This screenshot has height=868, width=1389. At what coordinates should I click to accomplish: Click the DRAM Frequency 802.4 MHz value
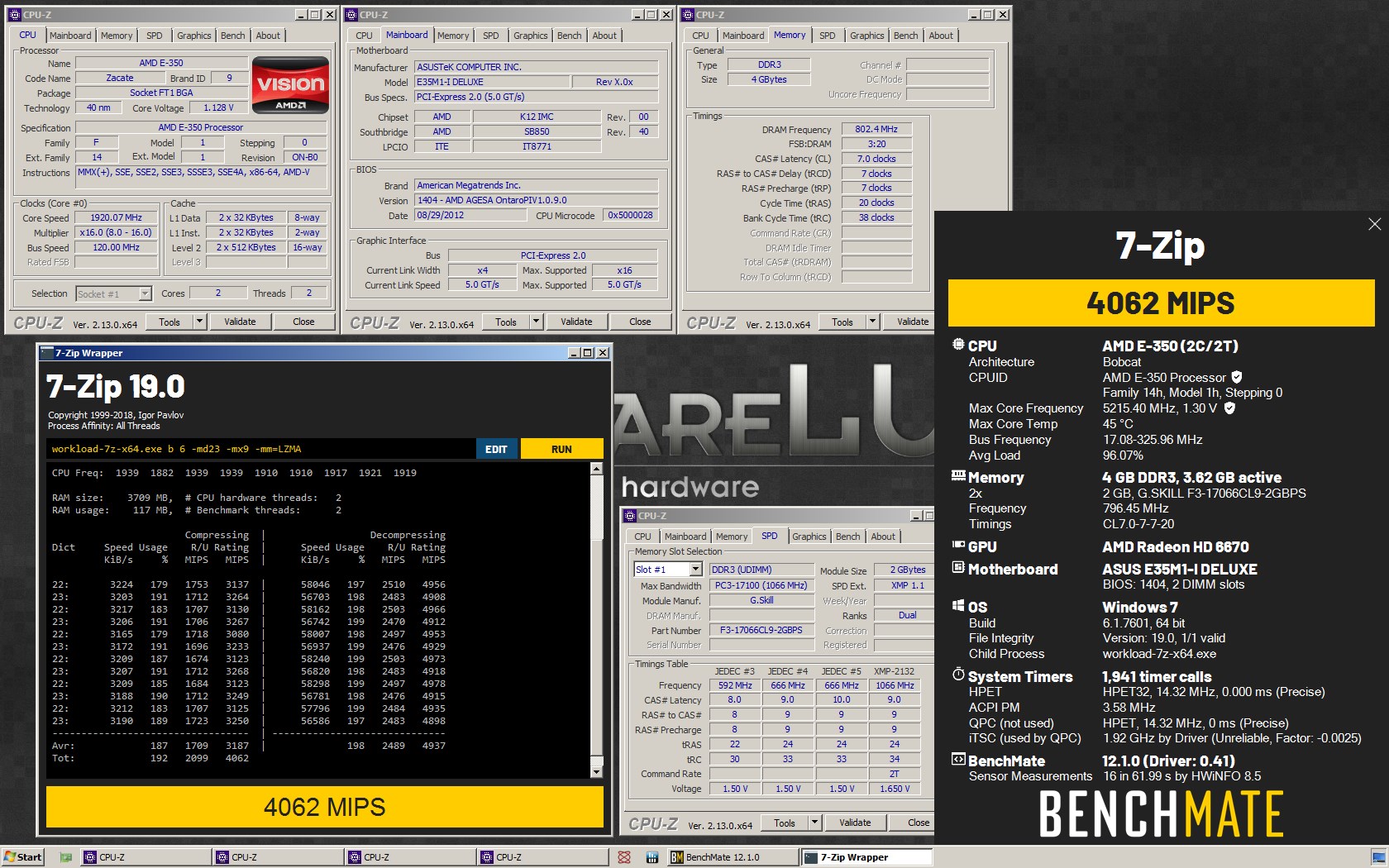coord(876,129)
